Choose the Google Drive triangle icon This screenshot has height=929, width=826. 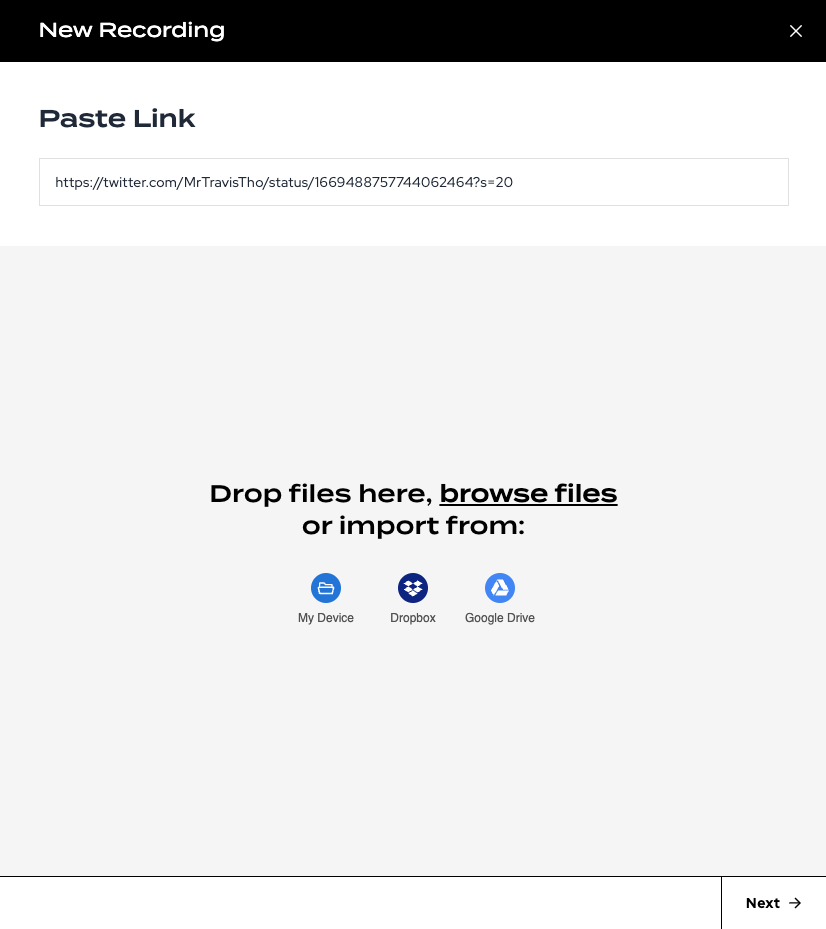tap(500, 588)
